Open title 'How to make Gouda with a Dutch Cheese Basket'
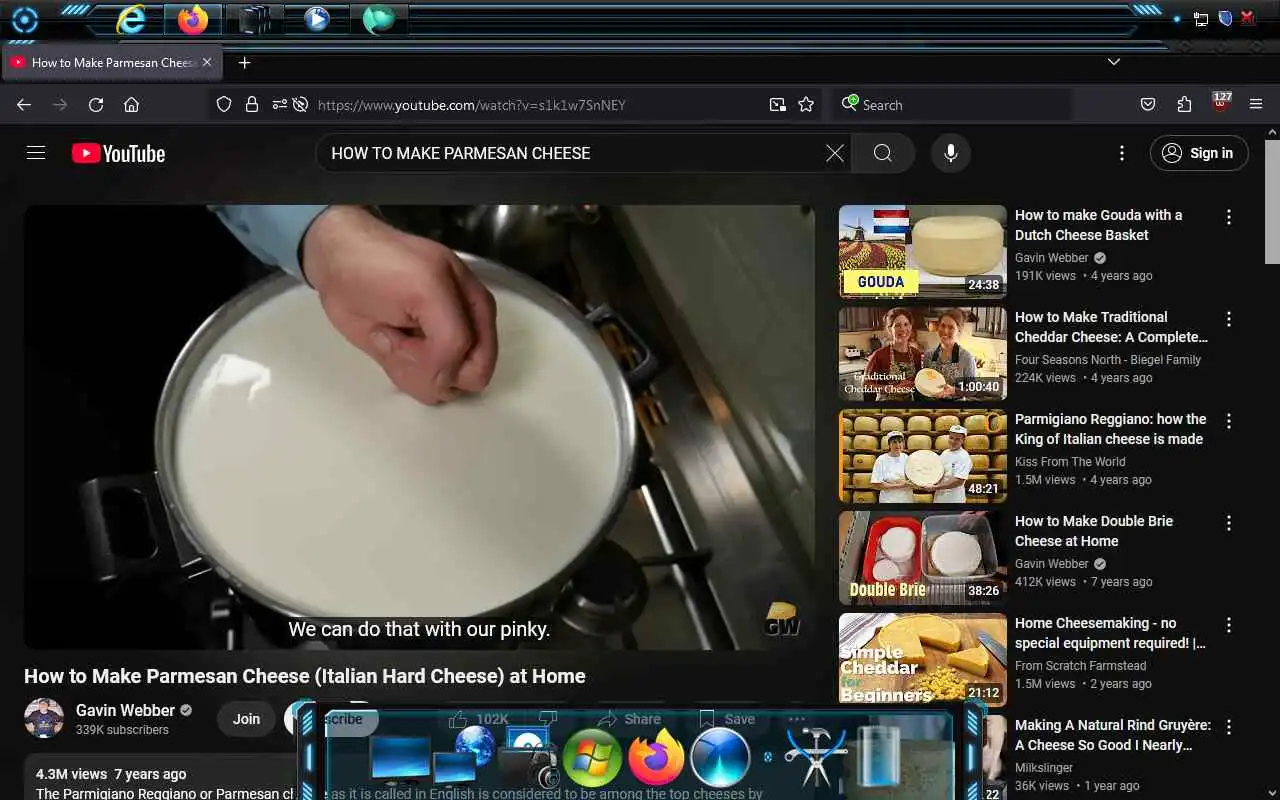Screen dimensions: 1280x800 (x=1098, y=225)
